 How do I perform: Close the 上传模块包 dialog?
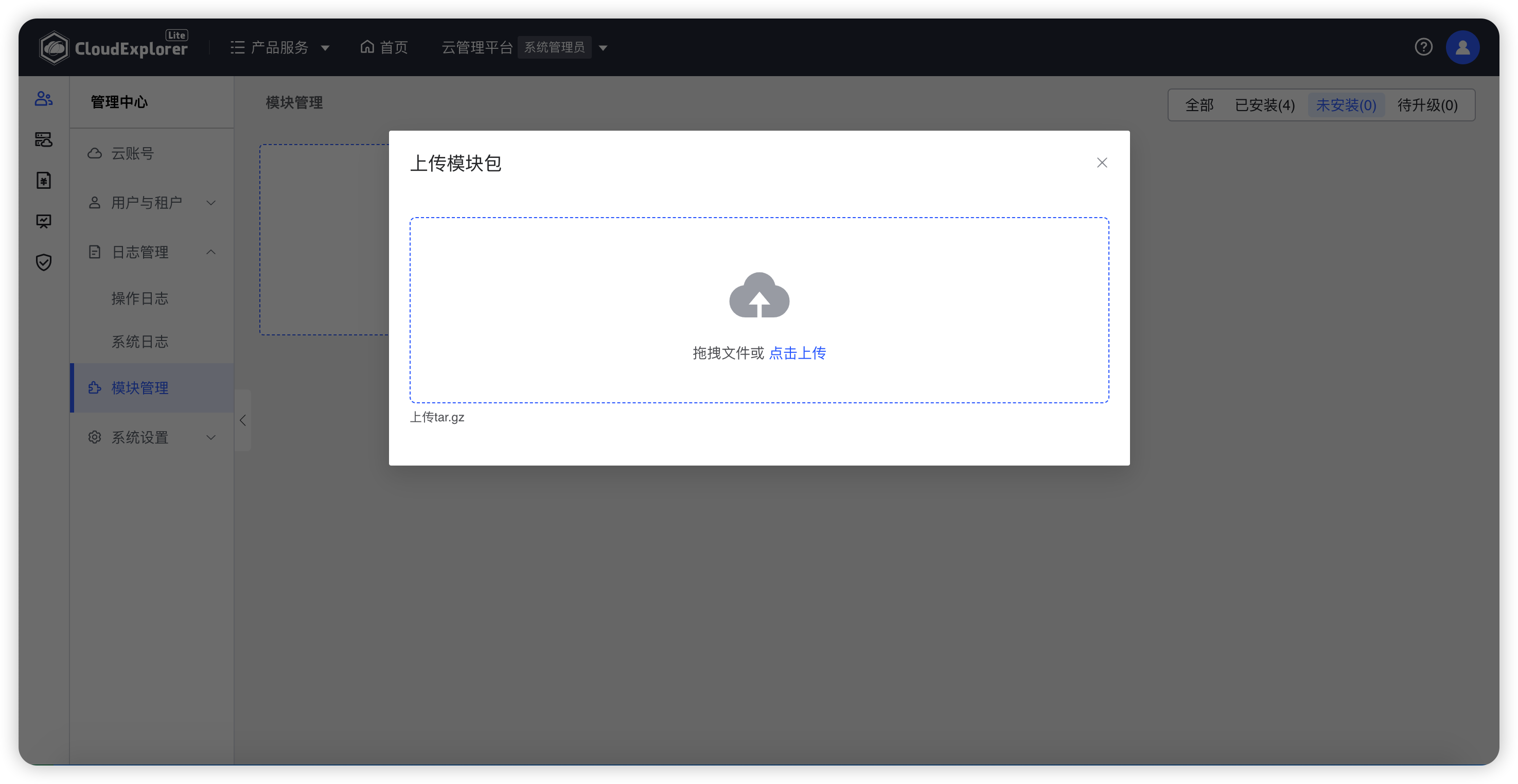pos(1102,163)
